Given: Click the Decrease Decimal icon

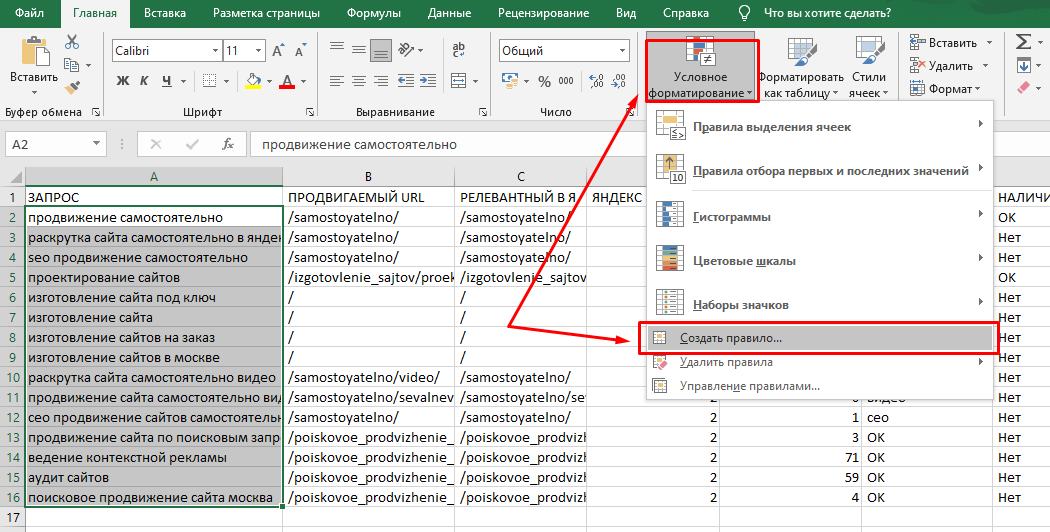Looking at the screenshot, I should click(x=618, y=81).
